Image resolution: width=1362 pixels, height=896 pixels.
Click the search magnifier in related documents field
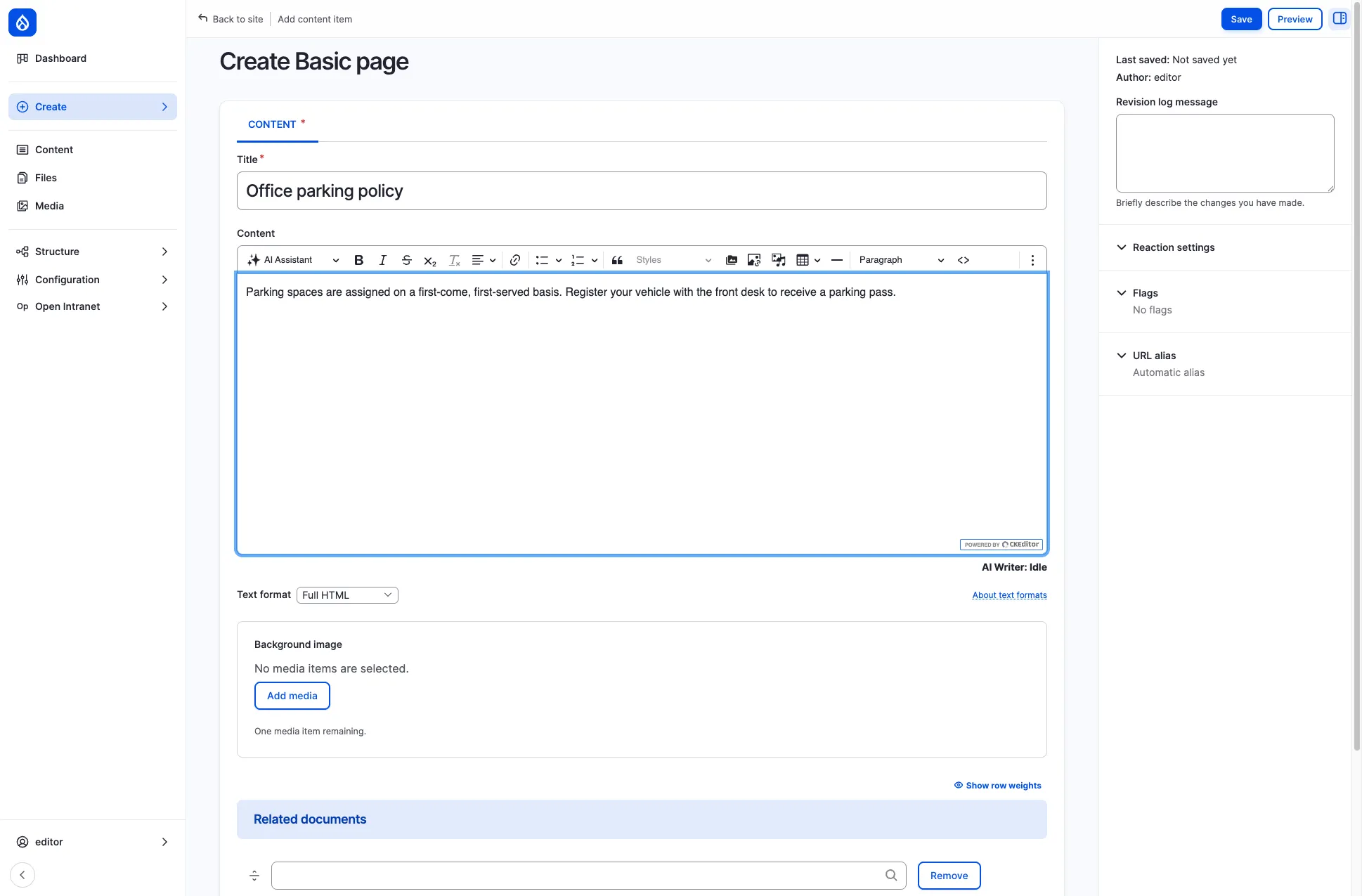tap(891, 876)
